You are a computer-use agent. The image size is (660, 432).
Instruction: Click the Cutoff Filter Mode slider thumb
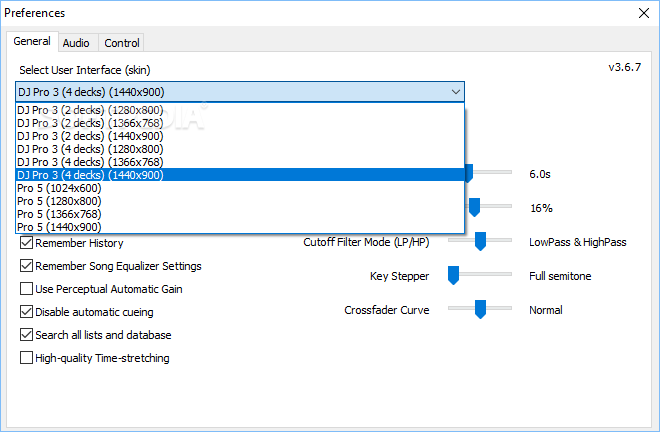click(480, 241)
